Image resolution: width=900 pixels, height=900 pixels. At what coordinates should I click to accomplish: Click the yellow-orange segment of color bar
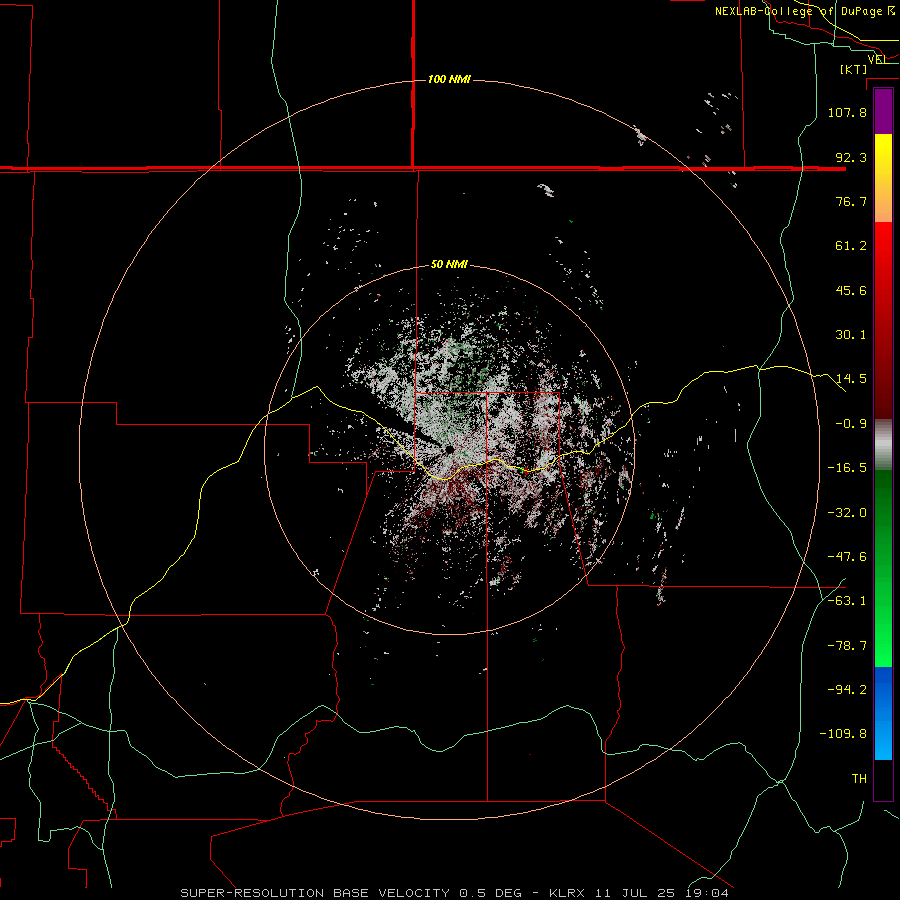(x=883, y=178)
